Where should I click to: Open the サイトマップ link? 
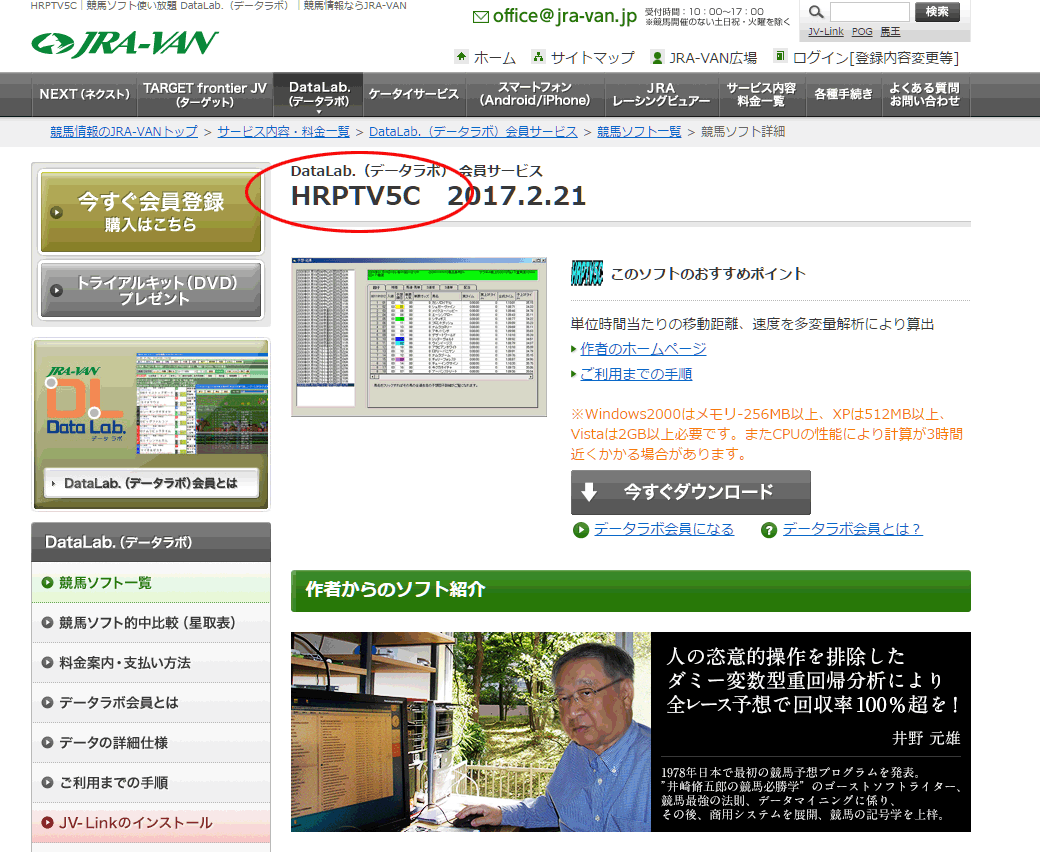pyautogui.click(x=592, y=58)
